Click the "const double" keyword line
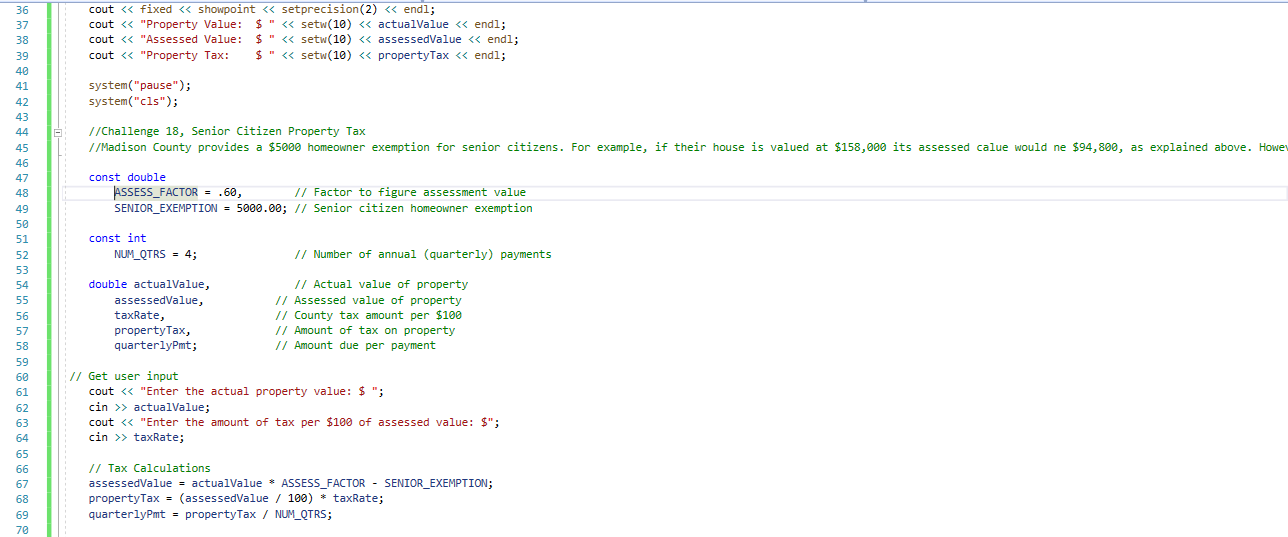The image size is (1288, 537). (x=127, y=177)
